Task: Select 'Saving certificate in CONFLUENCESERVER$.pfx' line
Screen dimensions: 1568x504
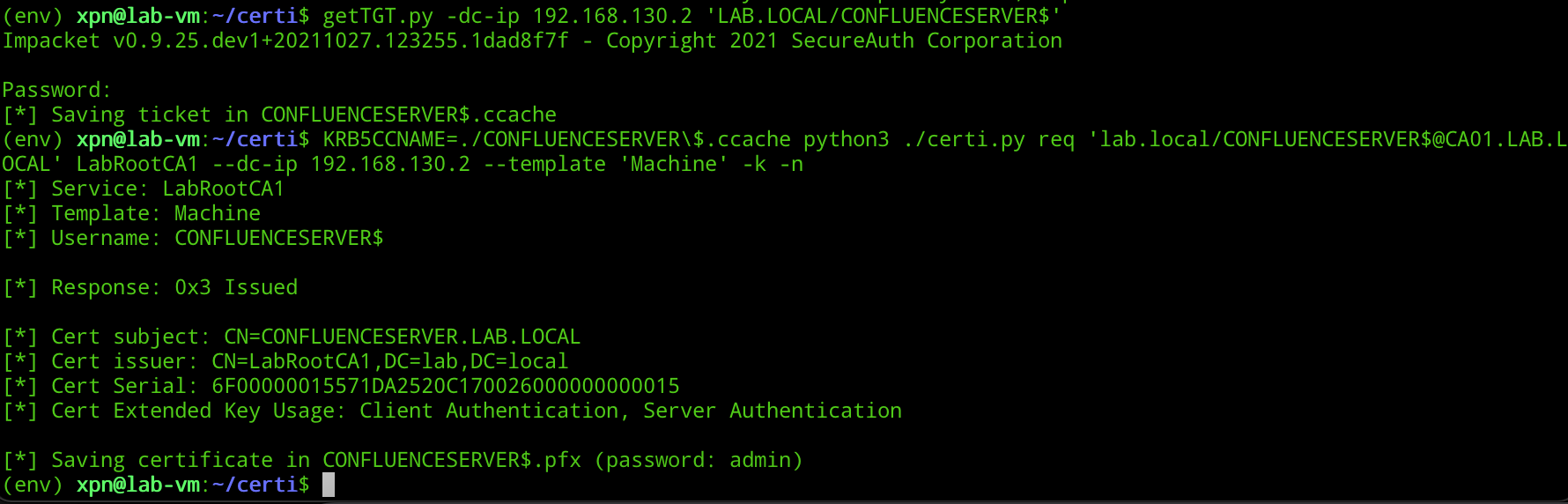Action: point(292,460)
